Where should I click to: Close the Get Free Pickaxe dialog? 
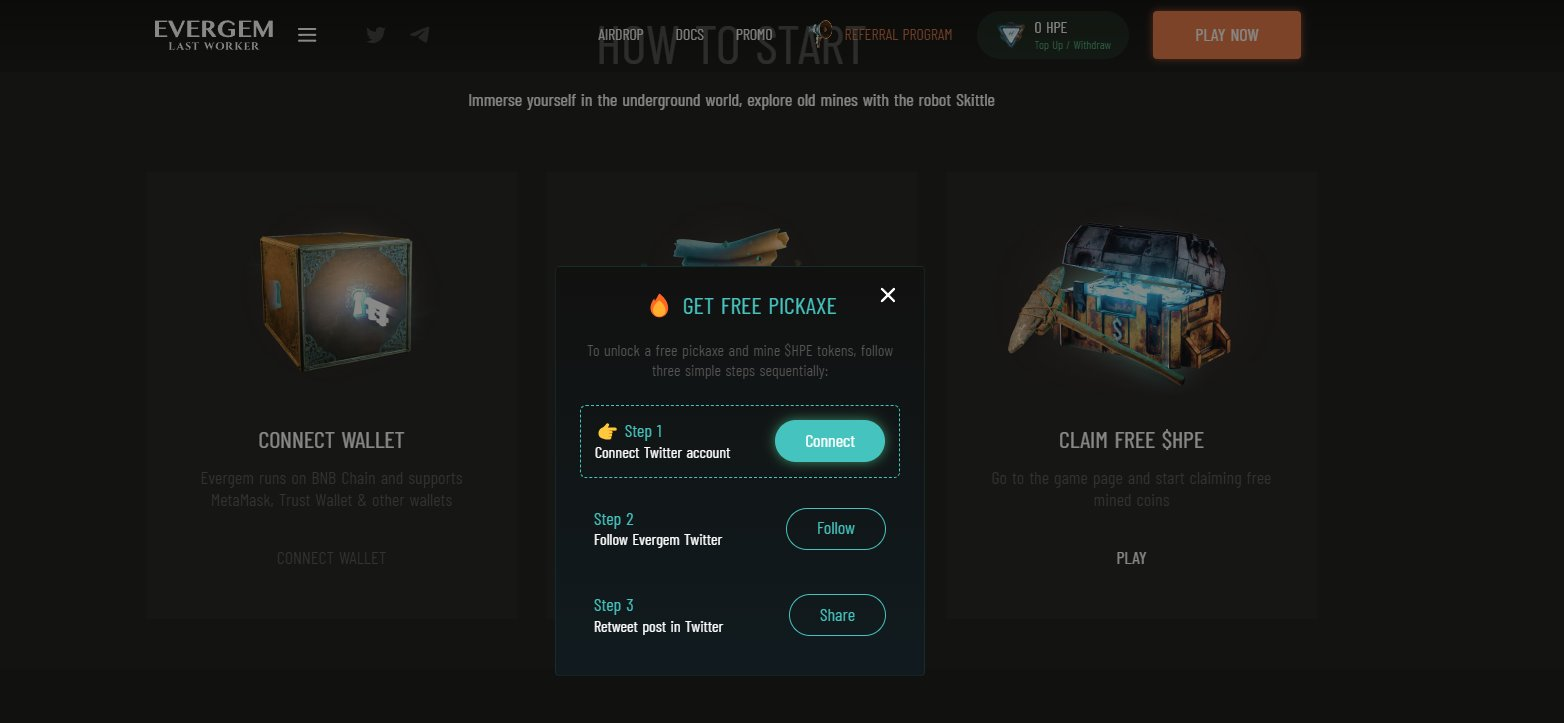tap(888, 294)
